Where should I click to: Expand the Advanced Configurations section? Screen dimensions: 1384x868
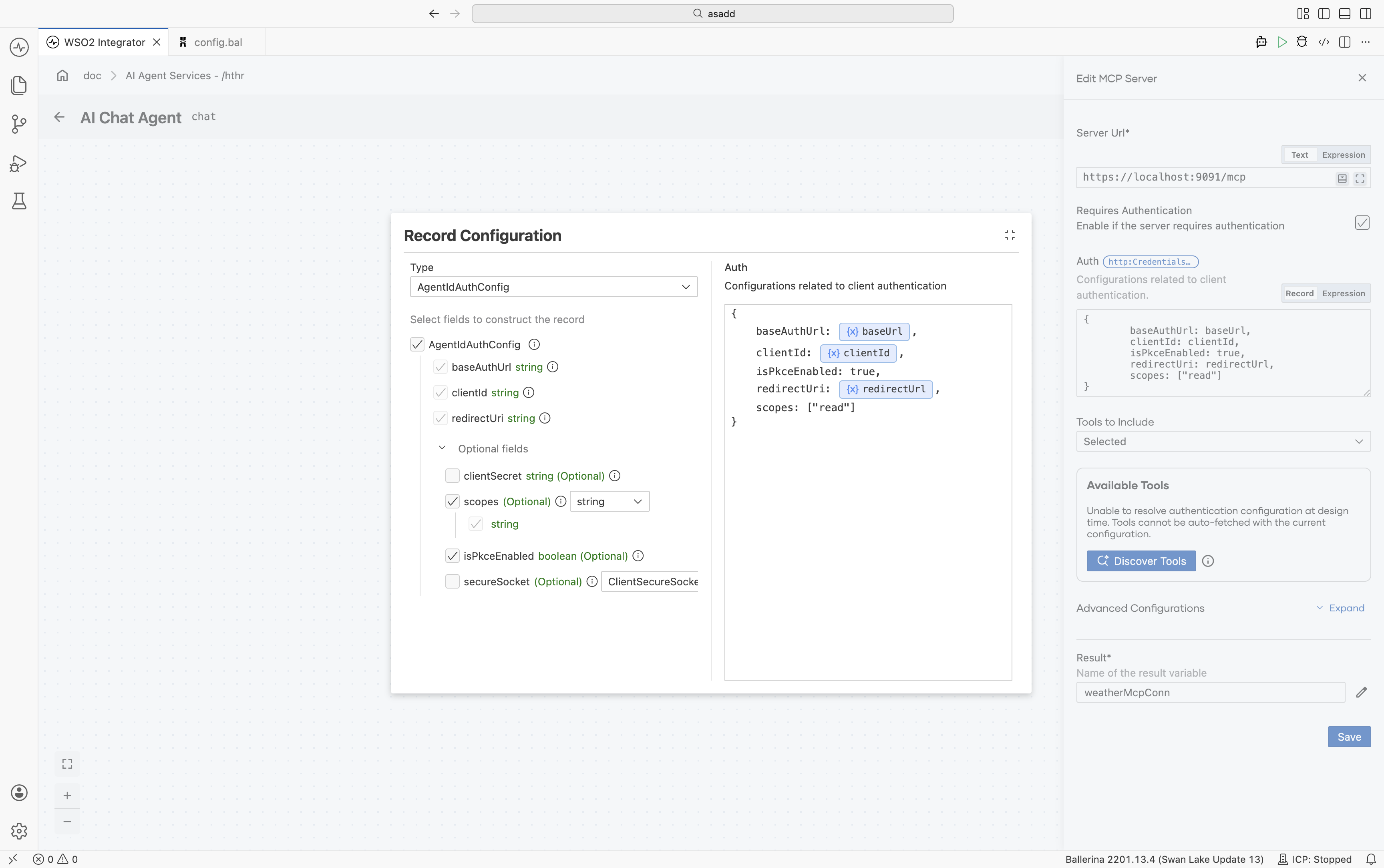coord(1340,608)
